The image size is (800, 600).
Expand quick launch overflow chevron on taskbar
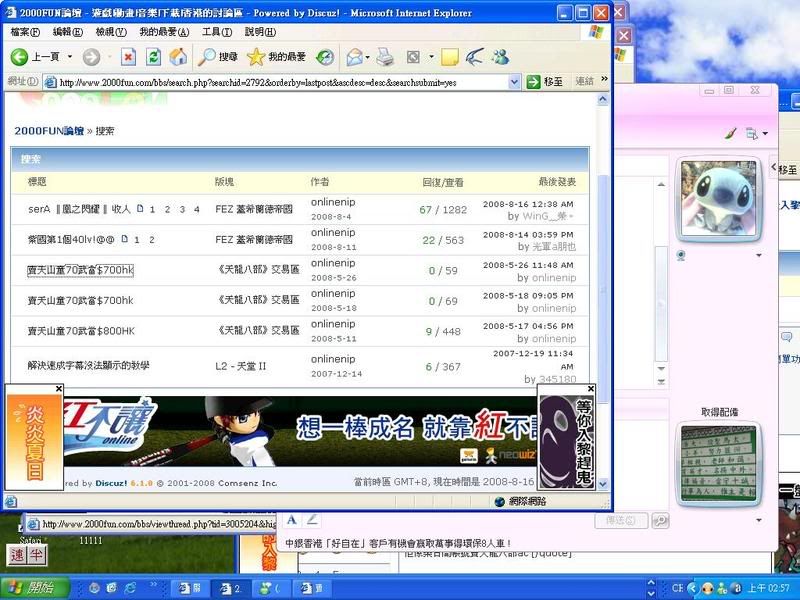tap(153, 584)
